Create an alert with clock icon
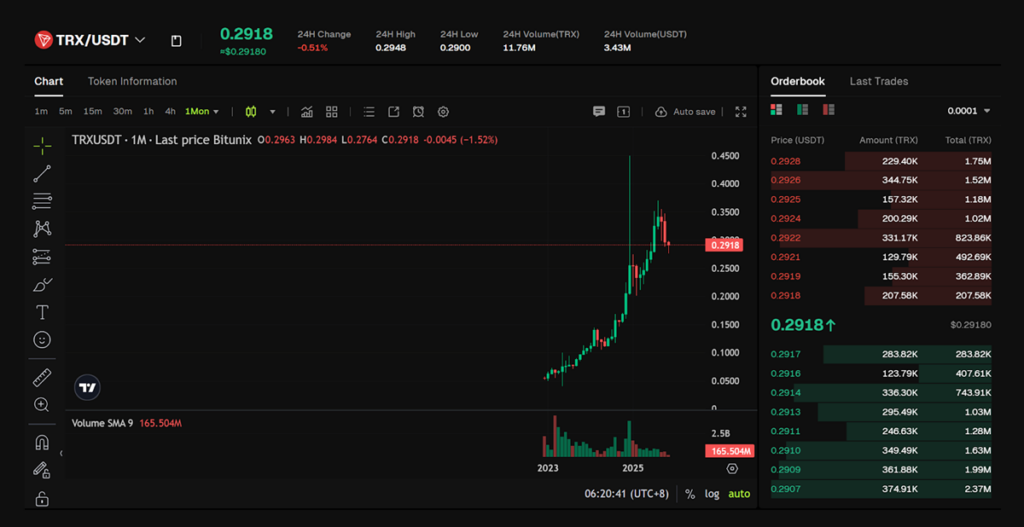Image resolution: width=1024 pixels, height=527 pixels. point(419,112)
